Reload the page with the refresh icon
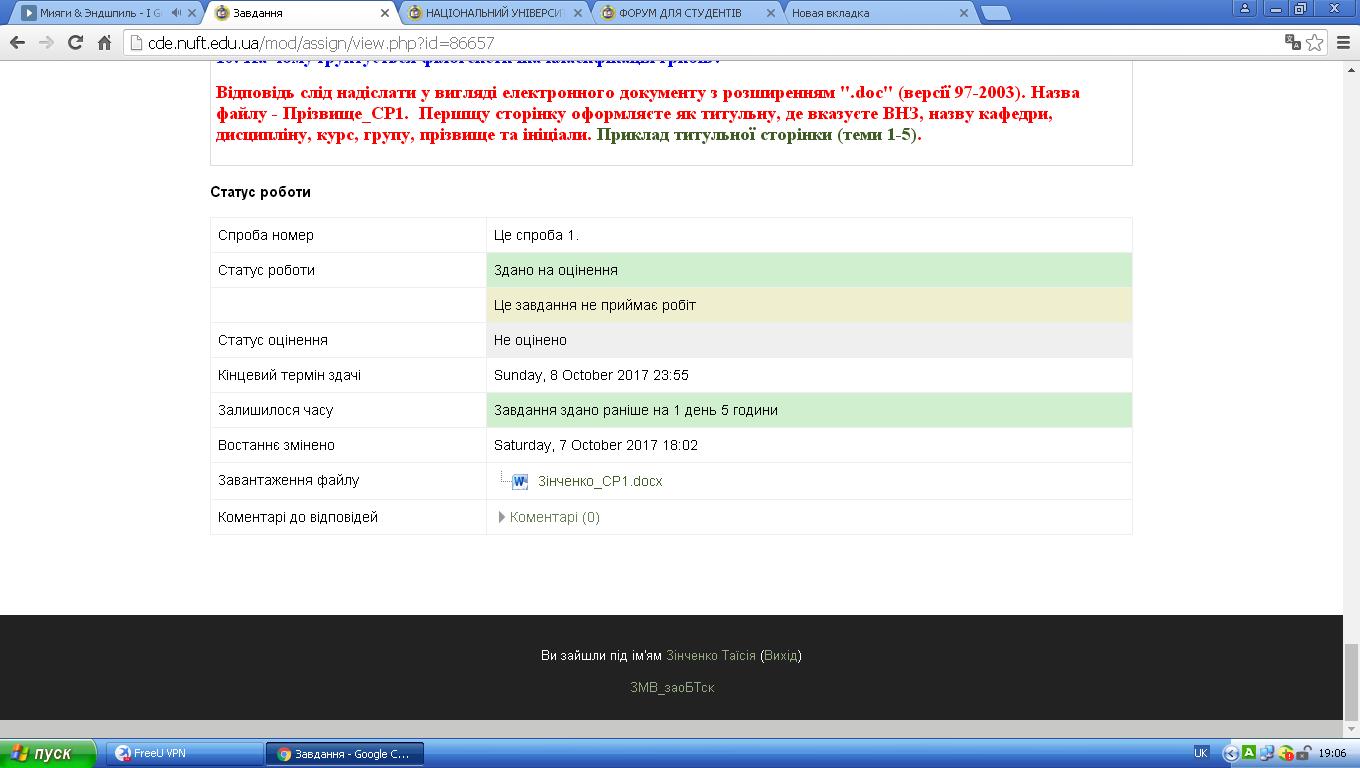The height and width of the screenshot is (768, 1360). tap(75, 43)
